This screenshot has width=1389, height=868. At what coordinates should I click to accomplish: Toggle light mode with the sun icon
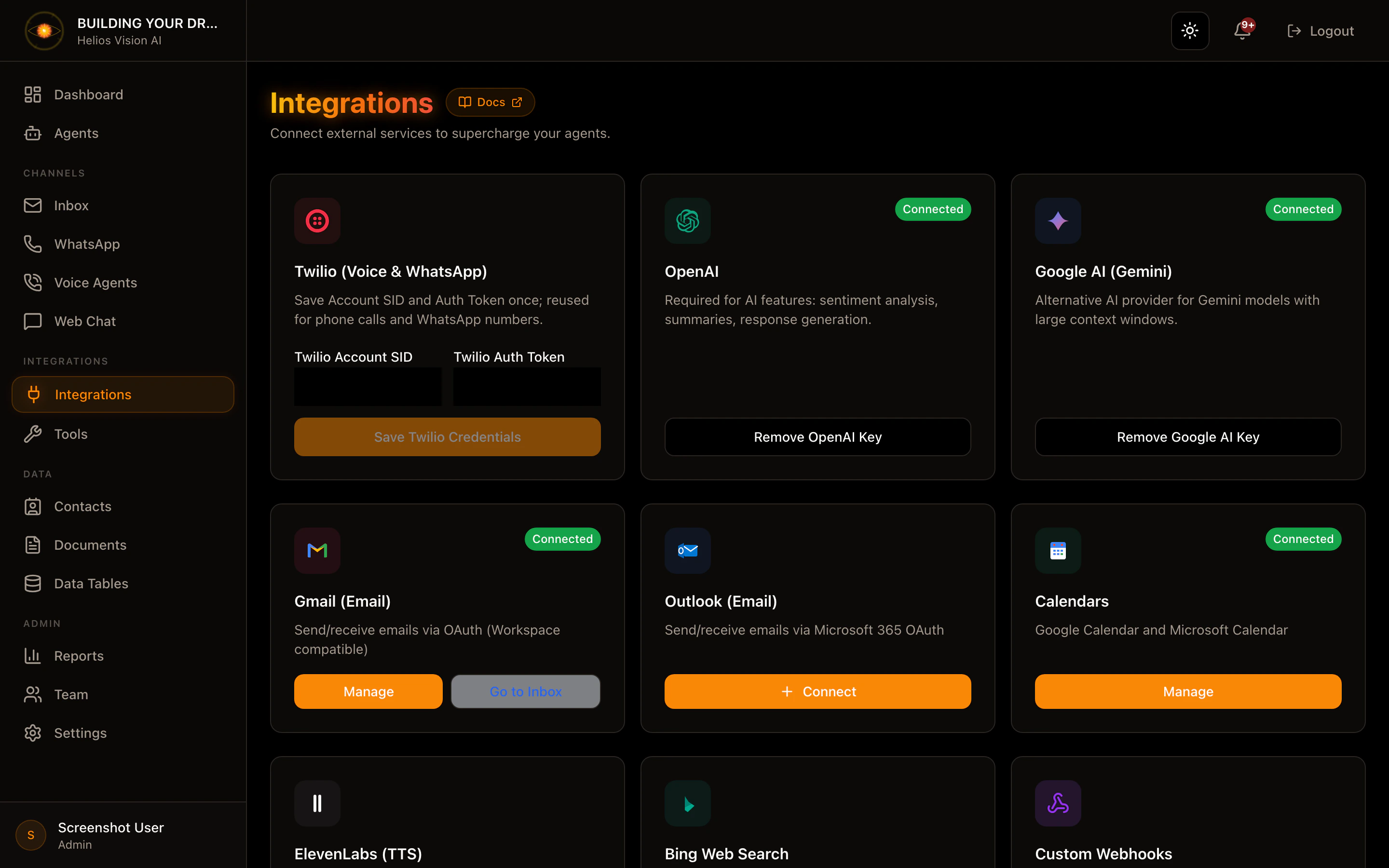click(1190, 30)
